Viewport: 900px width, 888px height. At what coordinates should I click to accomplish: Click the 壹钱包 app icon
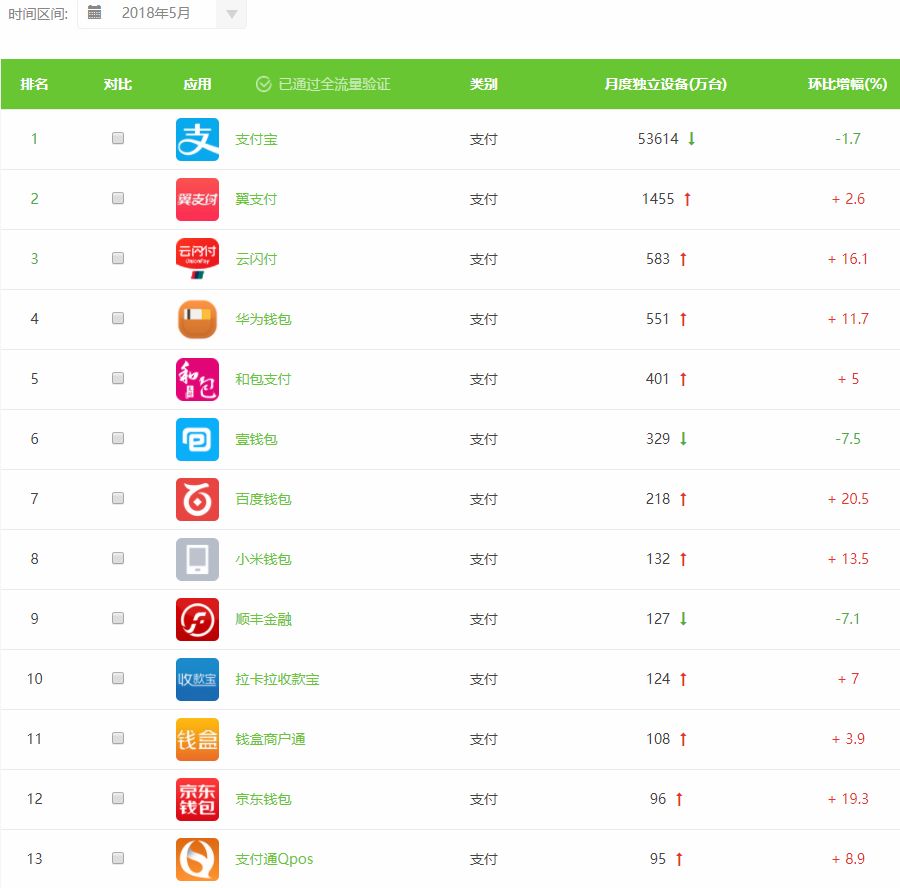point(197,439)
